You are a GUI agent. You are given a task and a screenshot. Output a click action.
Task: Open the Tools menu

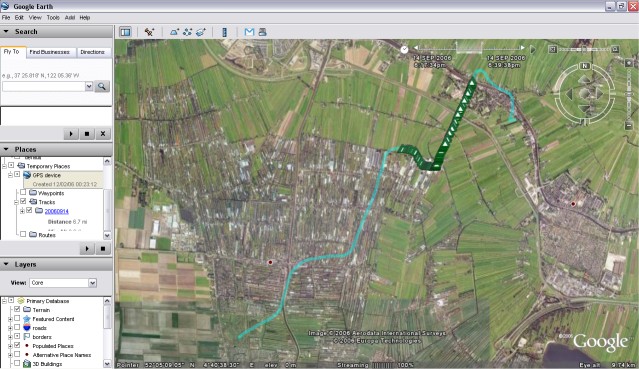[x=53, y=18]
